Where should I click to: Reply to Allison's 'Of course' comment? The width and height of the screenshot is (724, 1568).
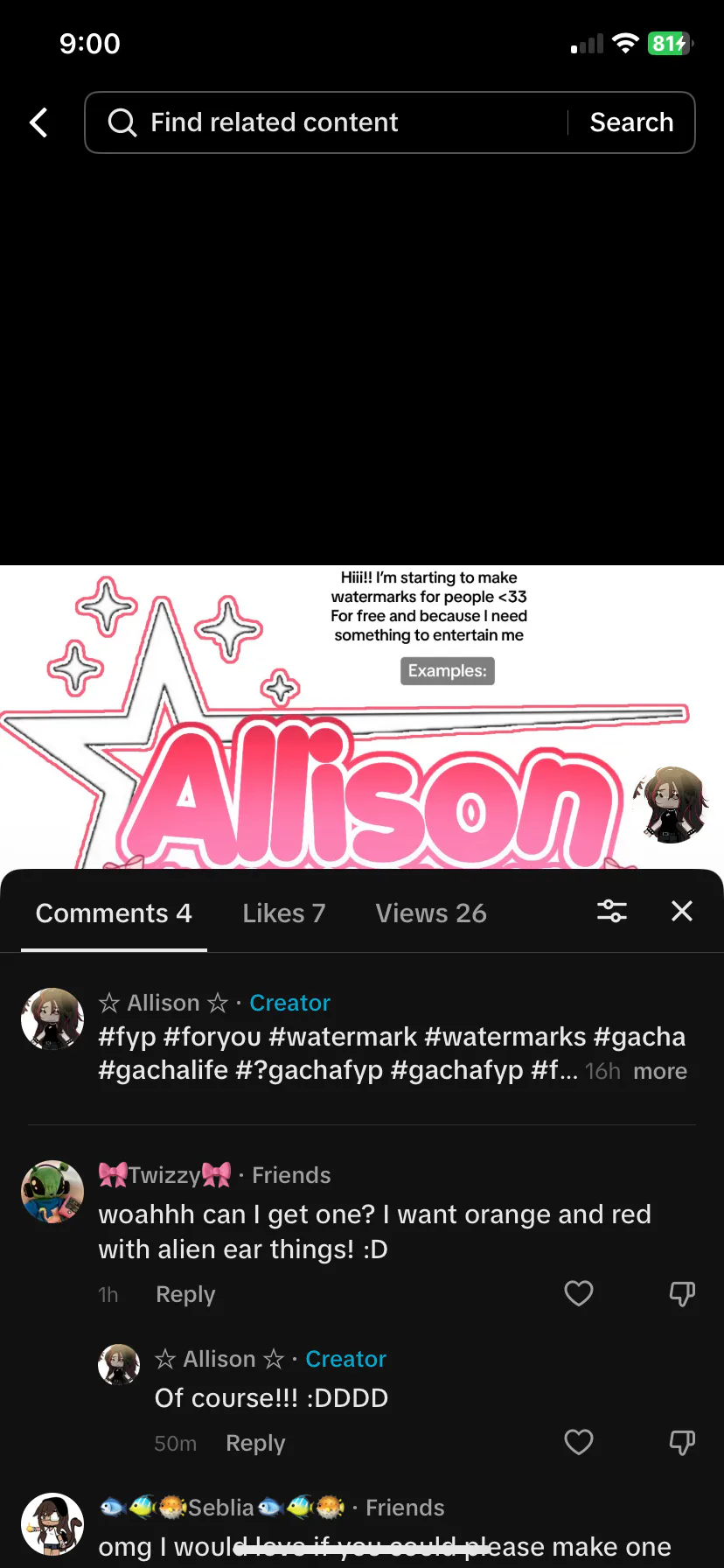pos(255,1443)
